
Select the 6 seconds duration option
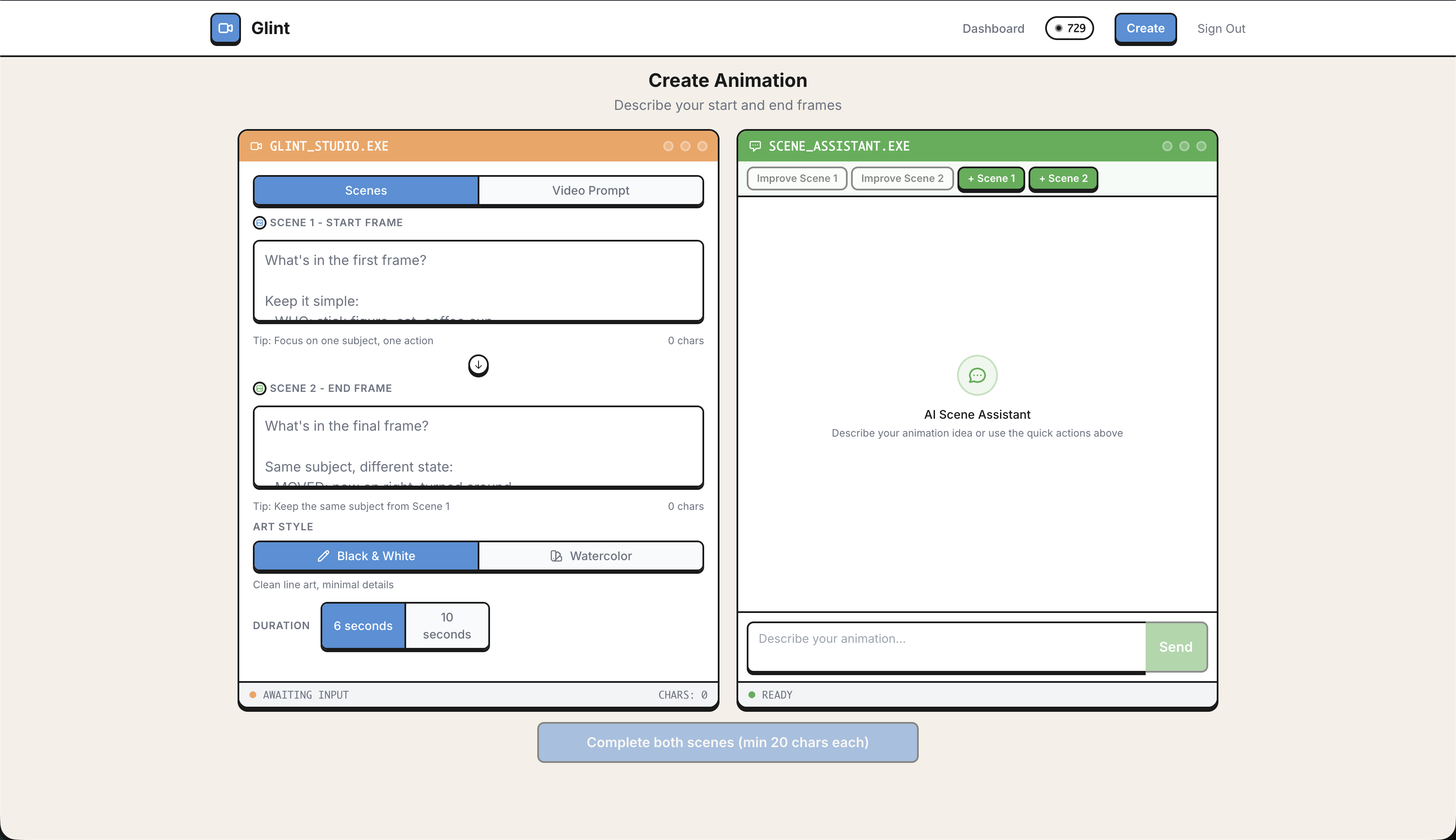tap(363, 625)
